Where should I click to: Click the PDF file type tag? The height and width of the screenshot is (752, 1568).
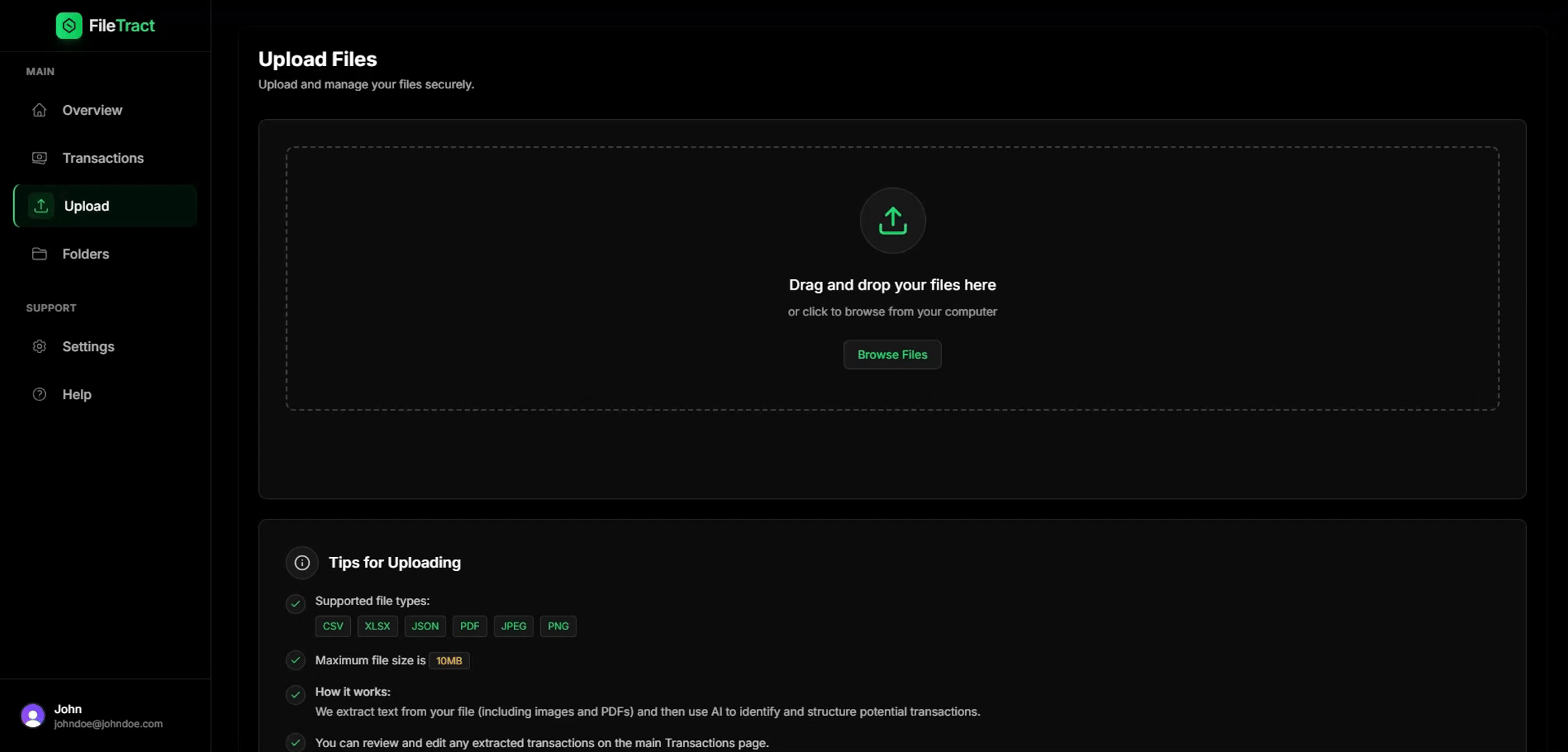tap(470, 627)
